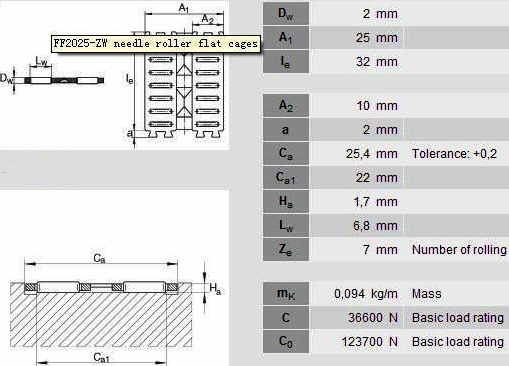Select the 0,094 kg/m mass value
Viewport: 509px width, 366px height.
366,294
